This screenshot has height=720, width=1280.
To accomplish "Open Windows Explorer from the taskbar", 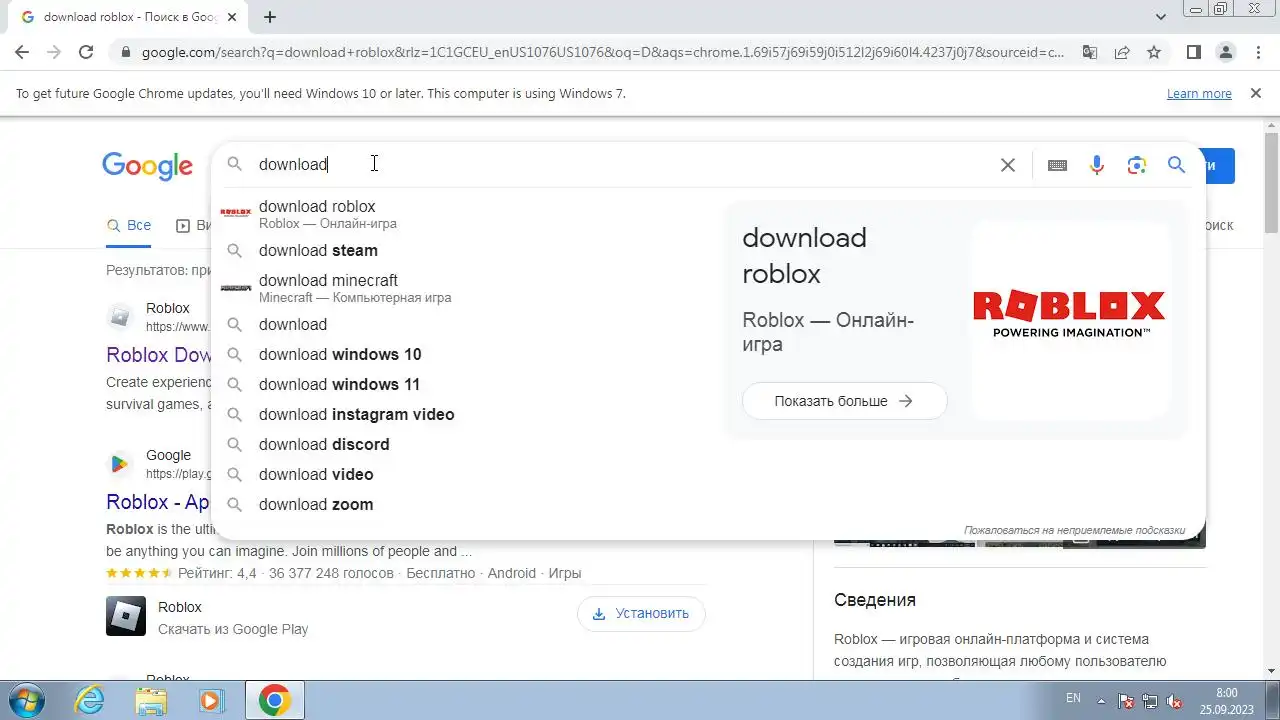I will [151, 700].
